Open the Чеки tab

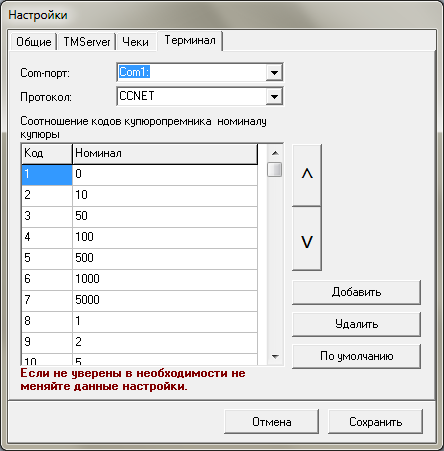coord(136,42)
